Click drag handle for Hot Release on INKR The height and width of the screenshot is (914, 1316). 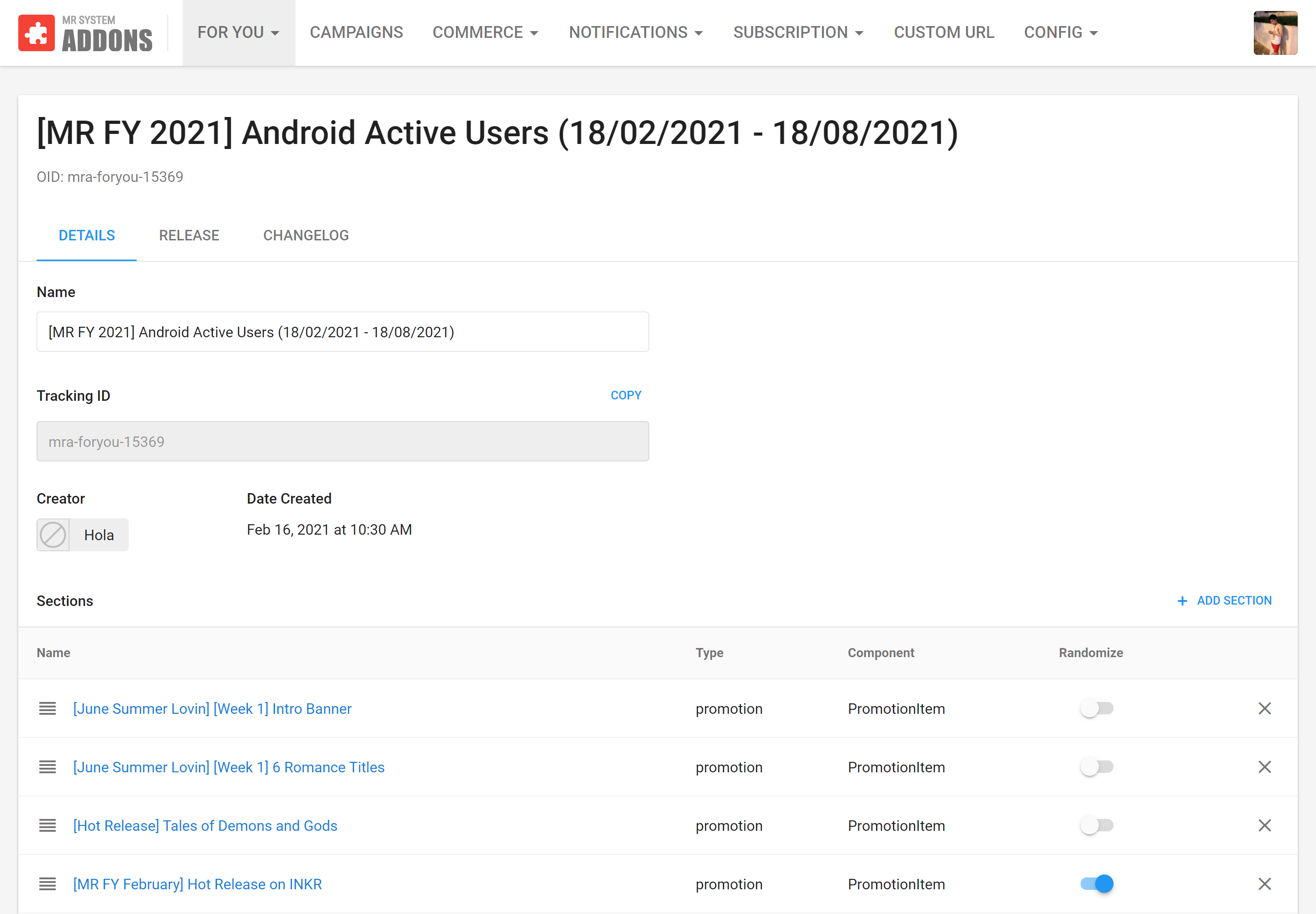48,884
